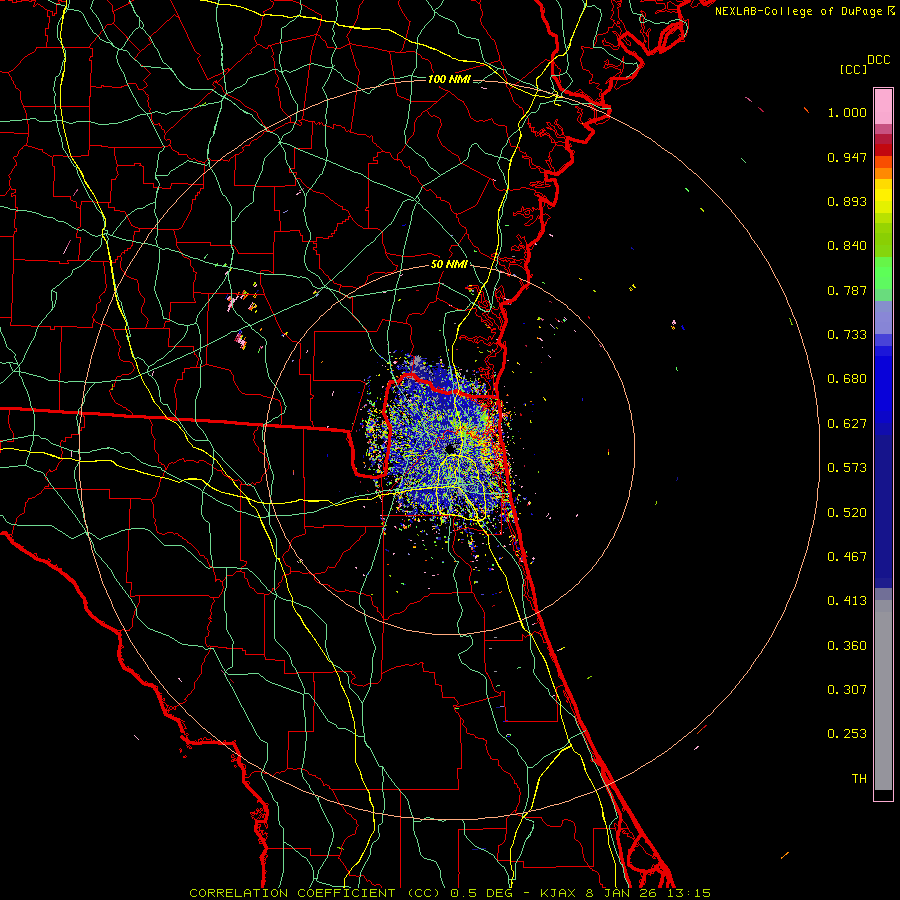
Task: Click the 0.307 scale value
Action: click(x=847, y=690)
